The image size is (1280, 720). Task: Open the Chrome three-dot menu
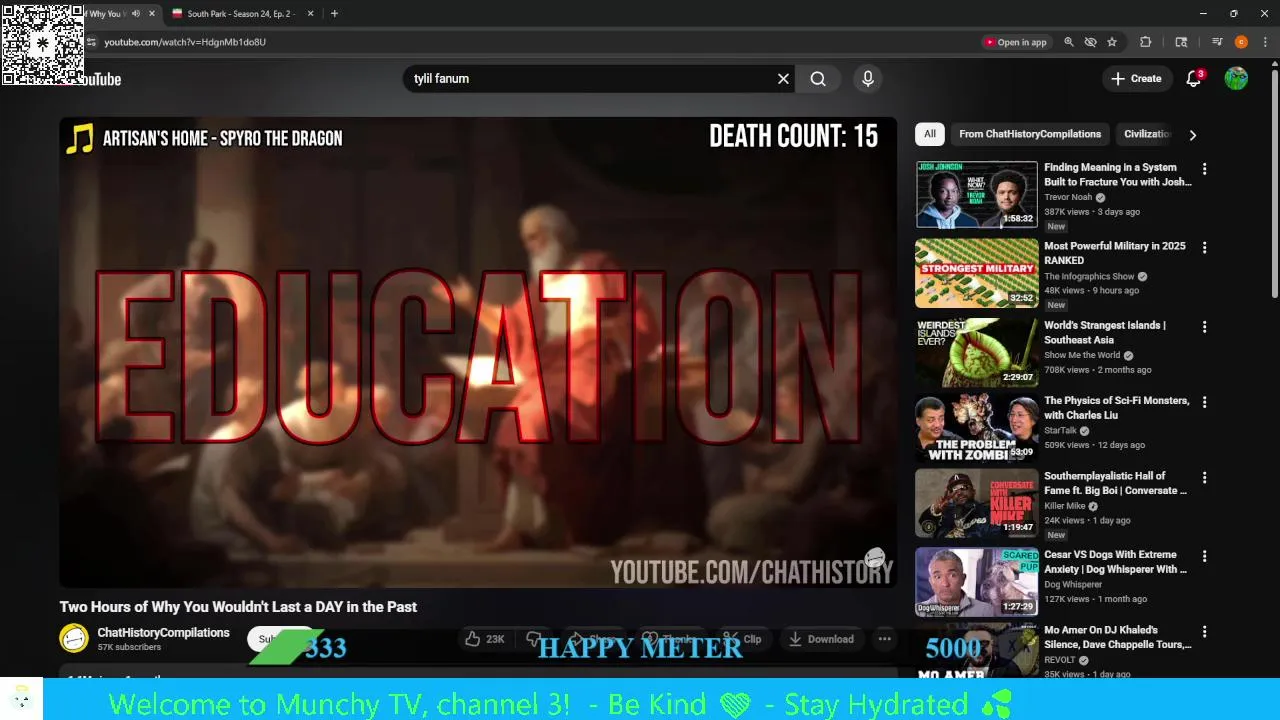click(x=1265, y=42)
